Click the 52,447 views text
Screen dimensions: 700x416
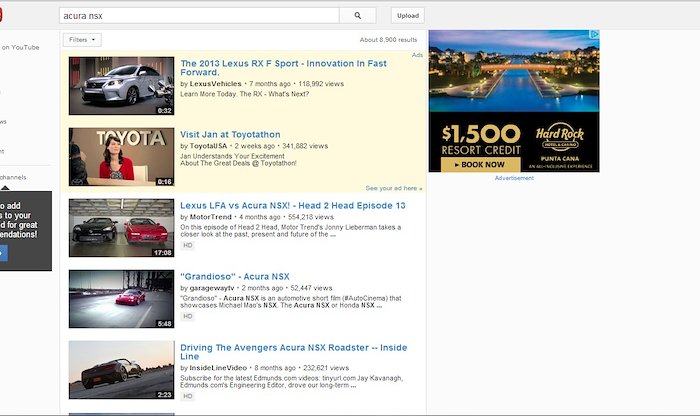click(311, 288)
